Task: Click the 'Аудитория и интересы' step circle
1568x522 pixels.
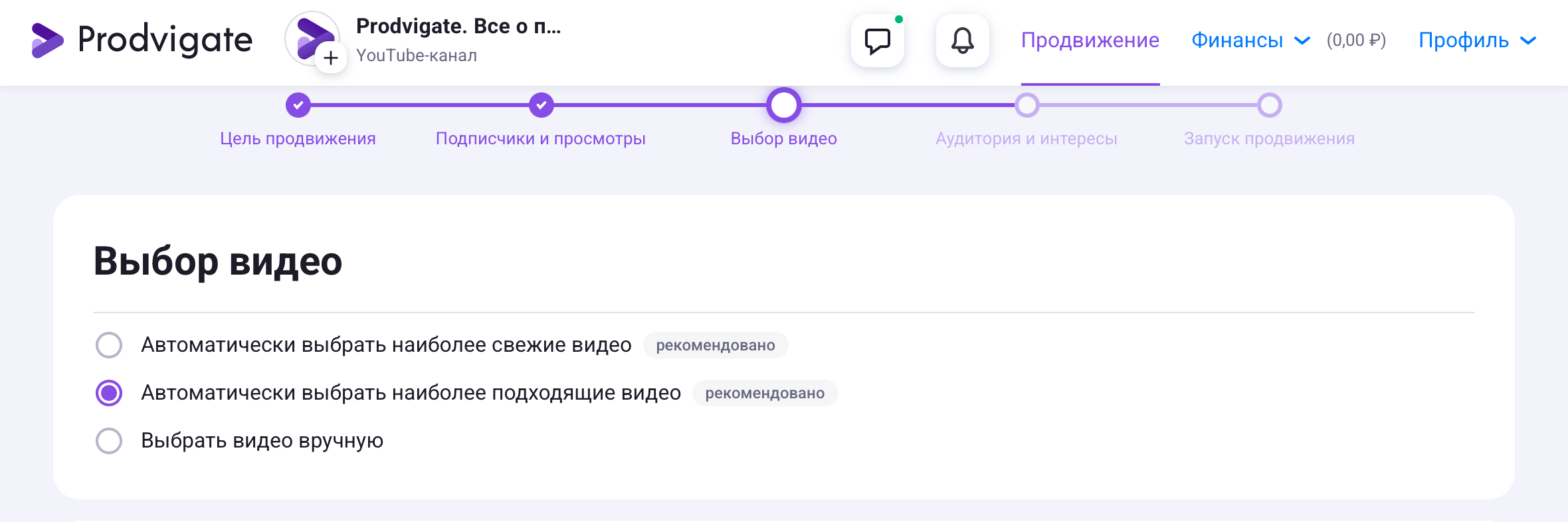Action: pos(1027,105)
